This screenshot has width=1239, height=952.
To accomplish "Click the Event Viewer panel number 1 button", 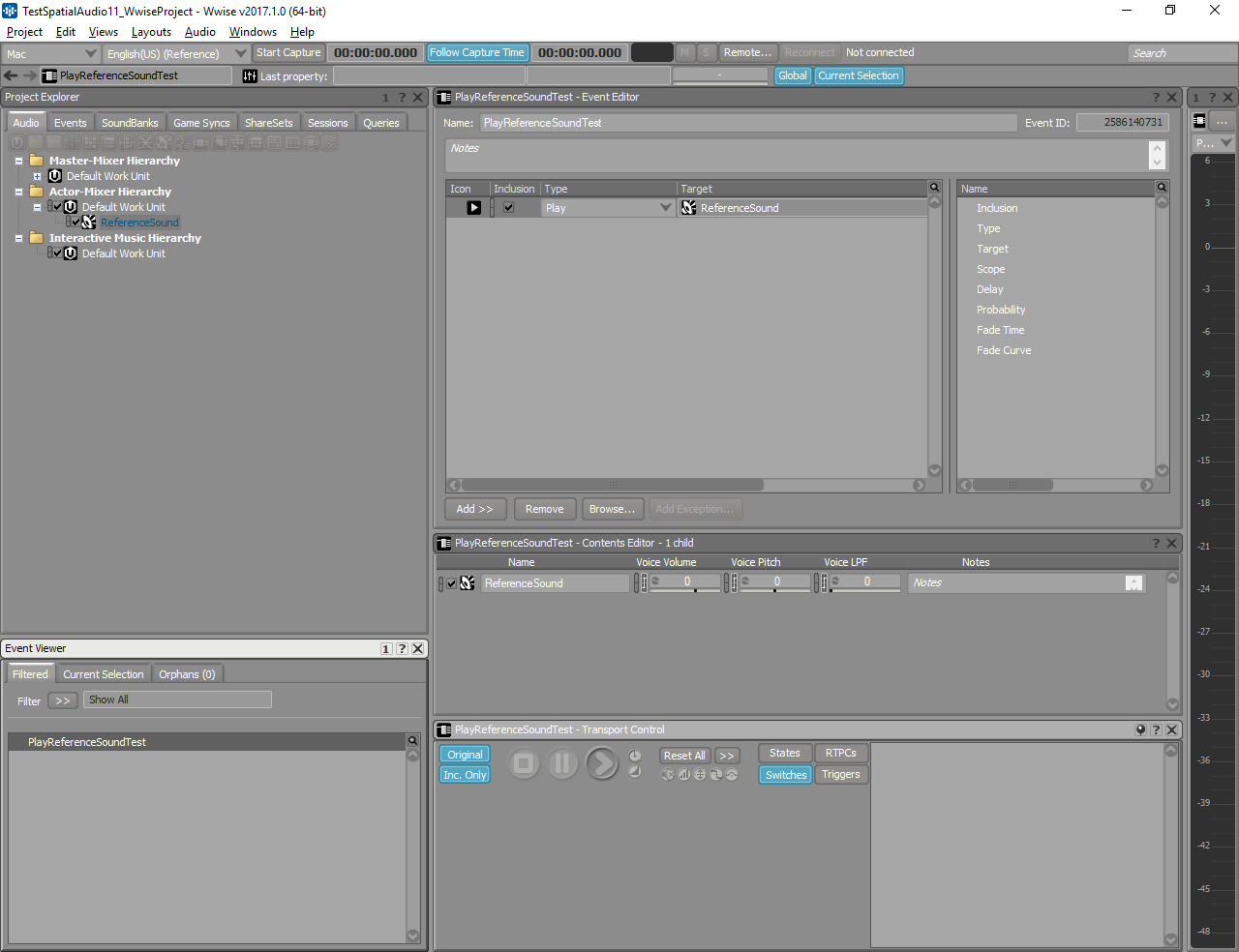I will [x=386, y=649].
